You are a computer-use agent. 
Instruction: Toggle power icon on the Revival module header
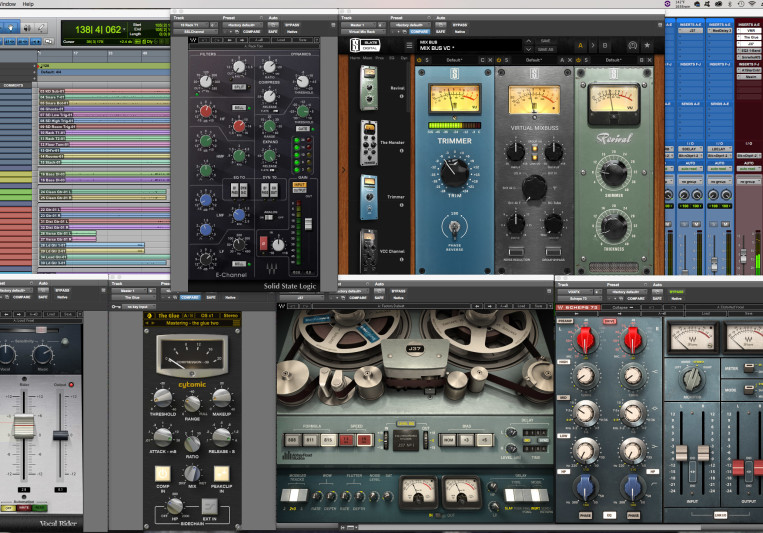[x=579, y=60]
